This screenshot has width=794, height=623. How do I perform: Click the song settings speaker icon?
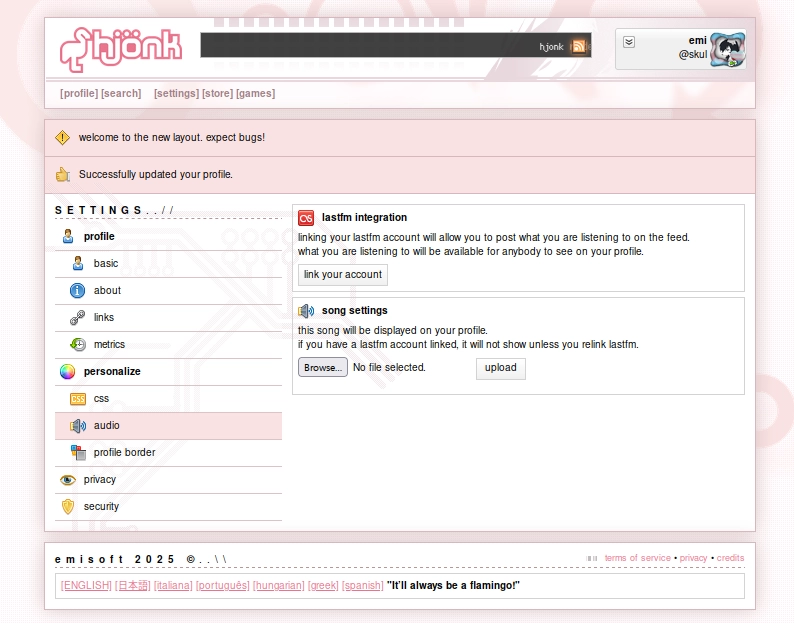tap(306, 310)
